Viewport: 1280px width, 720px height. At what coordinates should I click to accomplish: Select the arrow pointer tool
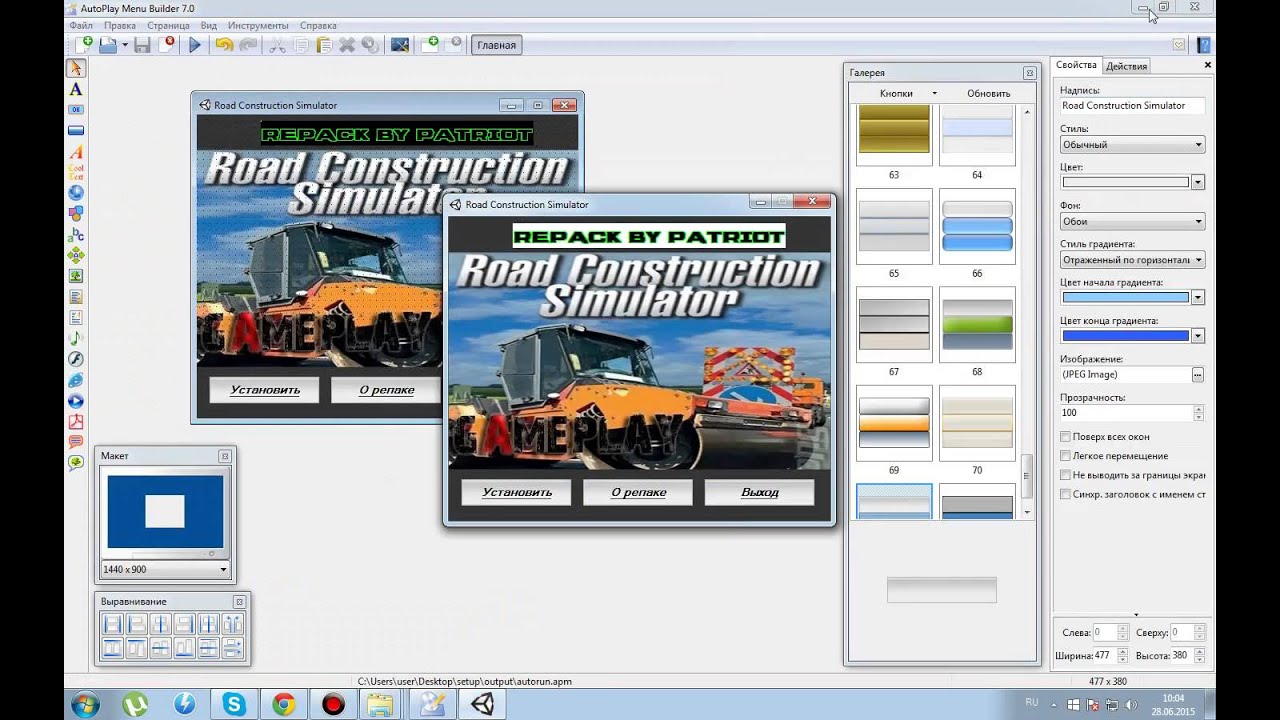[75, 68]
